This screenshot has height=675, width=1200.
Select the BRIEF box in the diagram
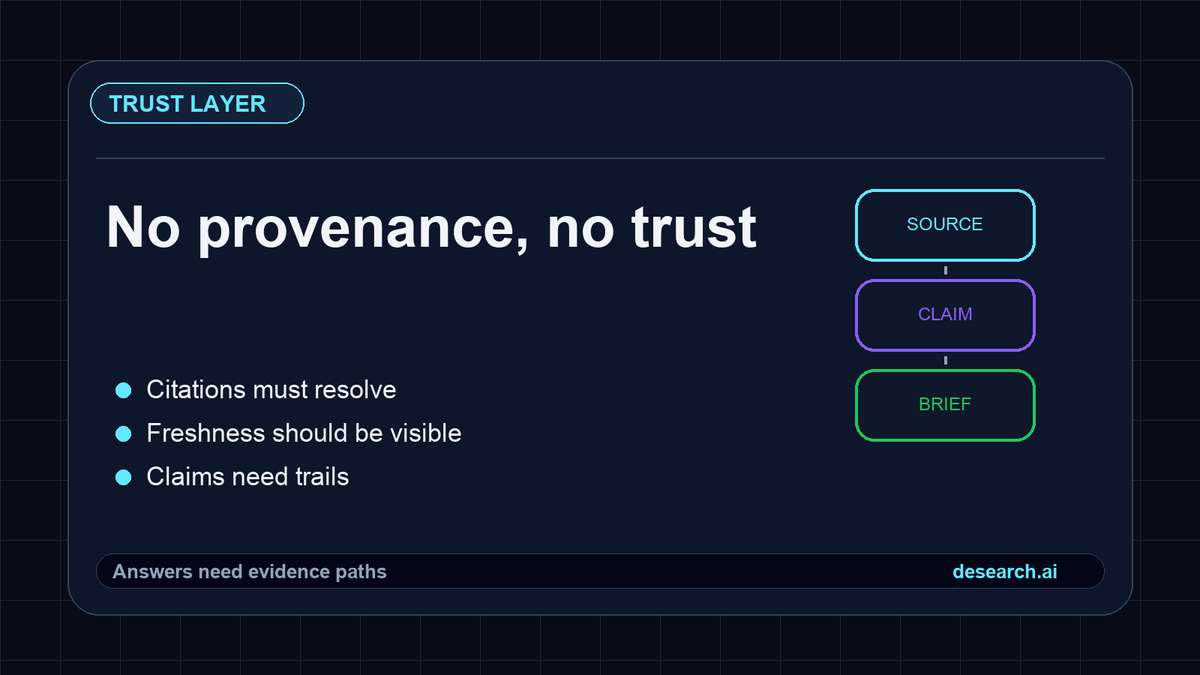pos(945,405)
